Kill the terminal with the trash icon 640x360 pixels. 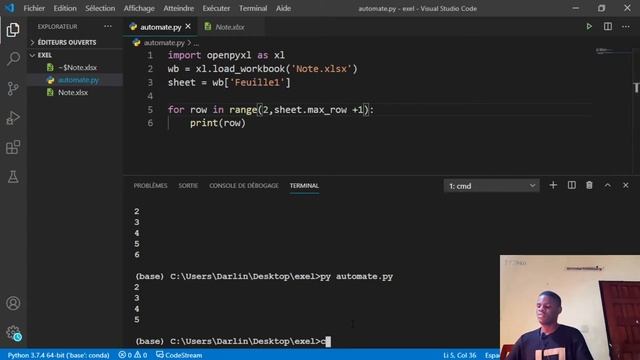point(589,185)
